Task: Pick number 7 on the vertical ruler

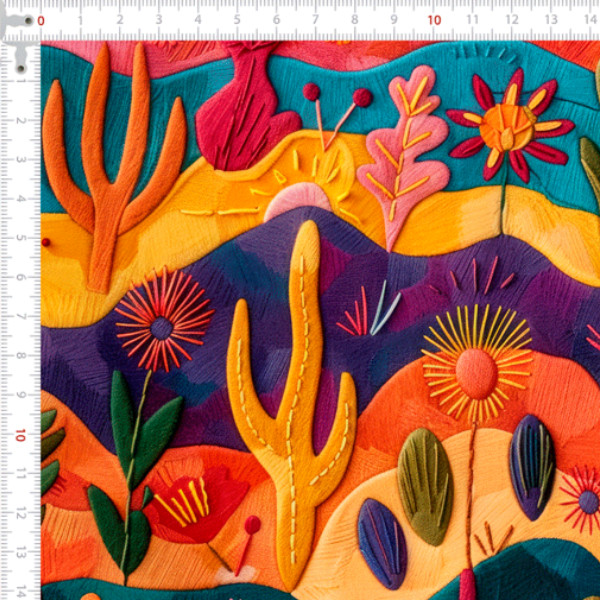Action: click(x=20, y=316)
